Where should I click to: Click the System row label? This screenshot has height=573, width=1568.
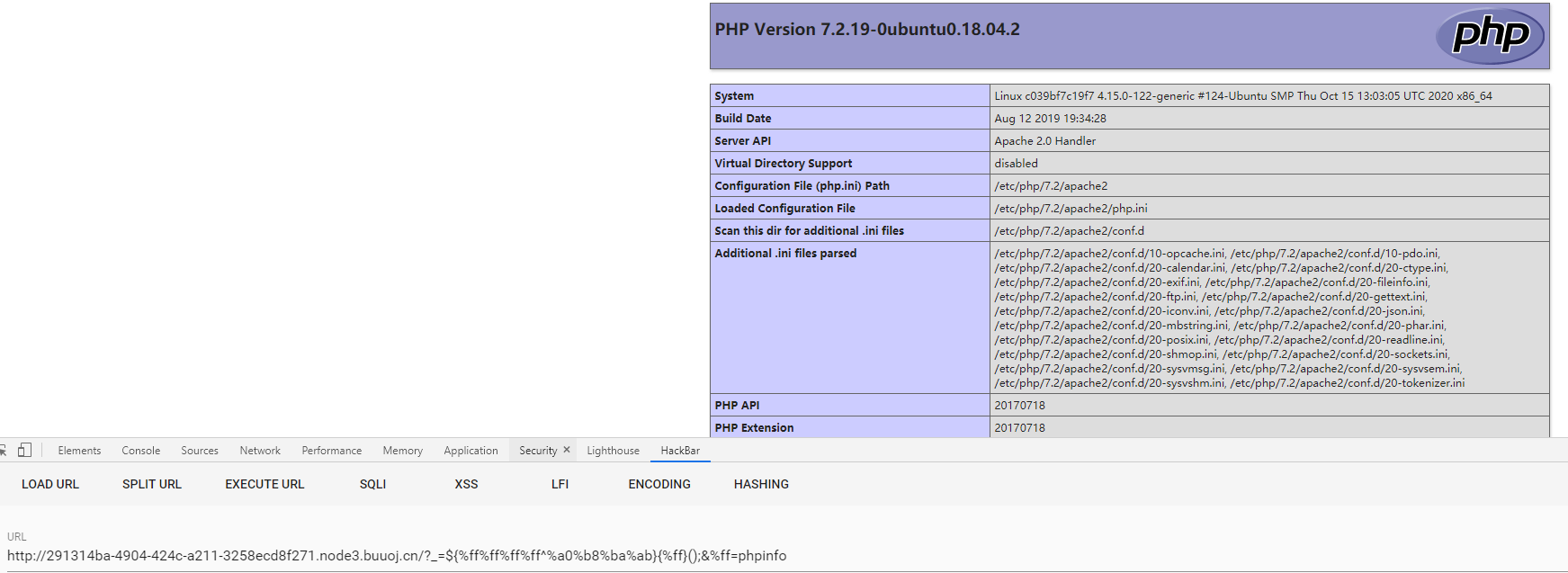click(x=734, y=96)
